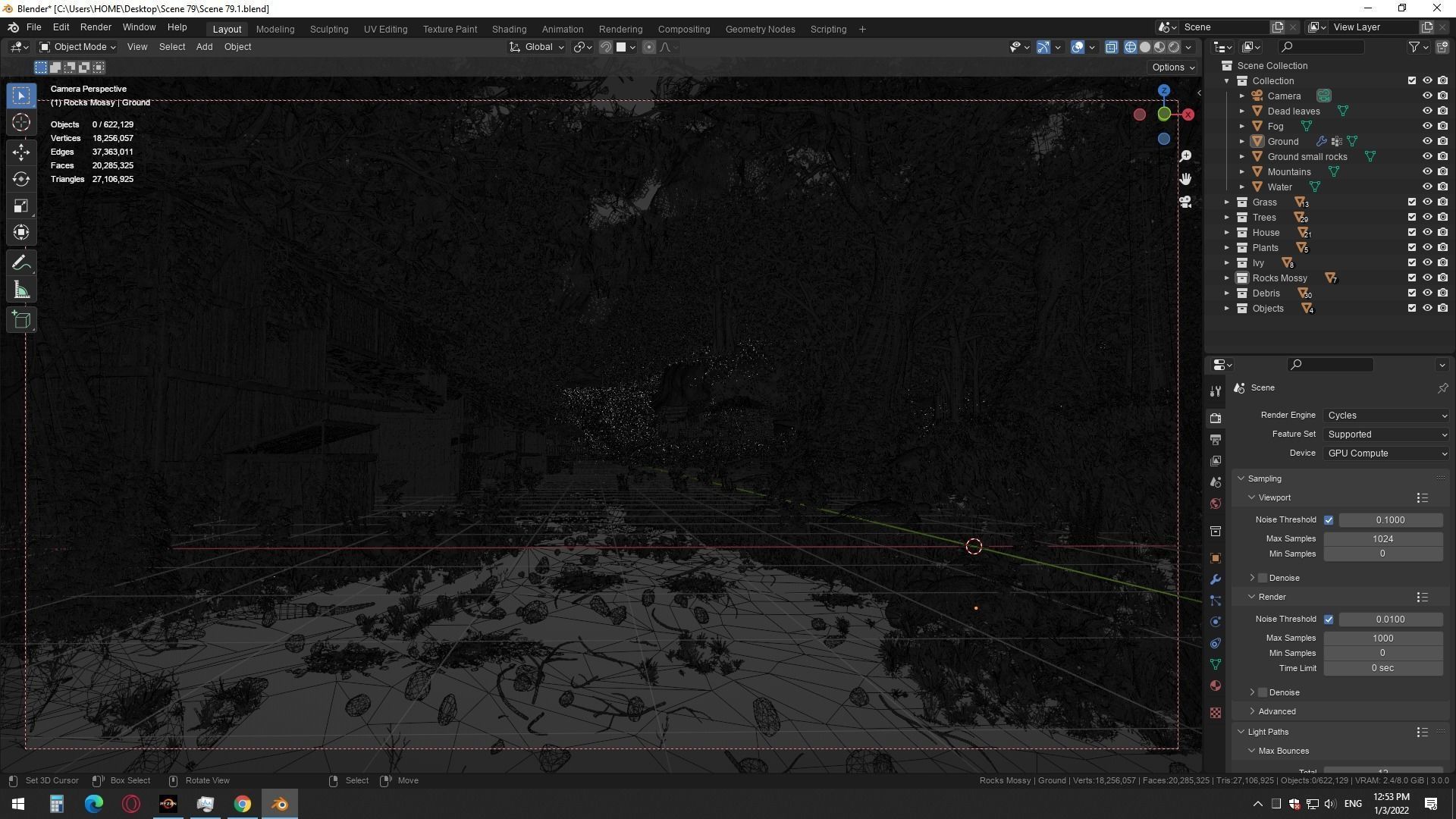Open the Render Engine dropdown
The width and height of the screenshot is (1456, 819).
coord(1386,416)
